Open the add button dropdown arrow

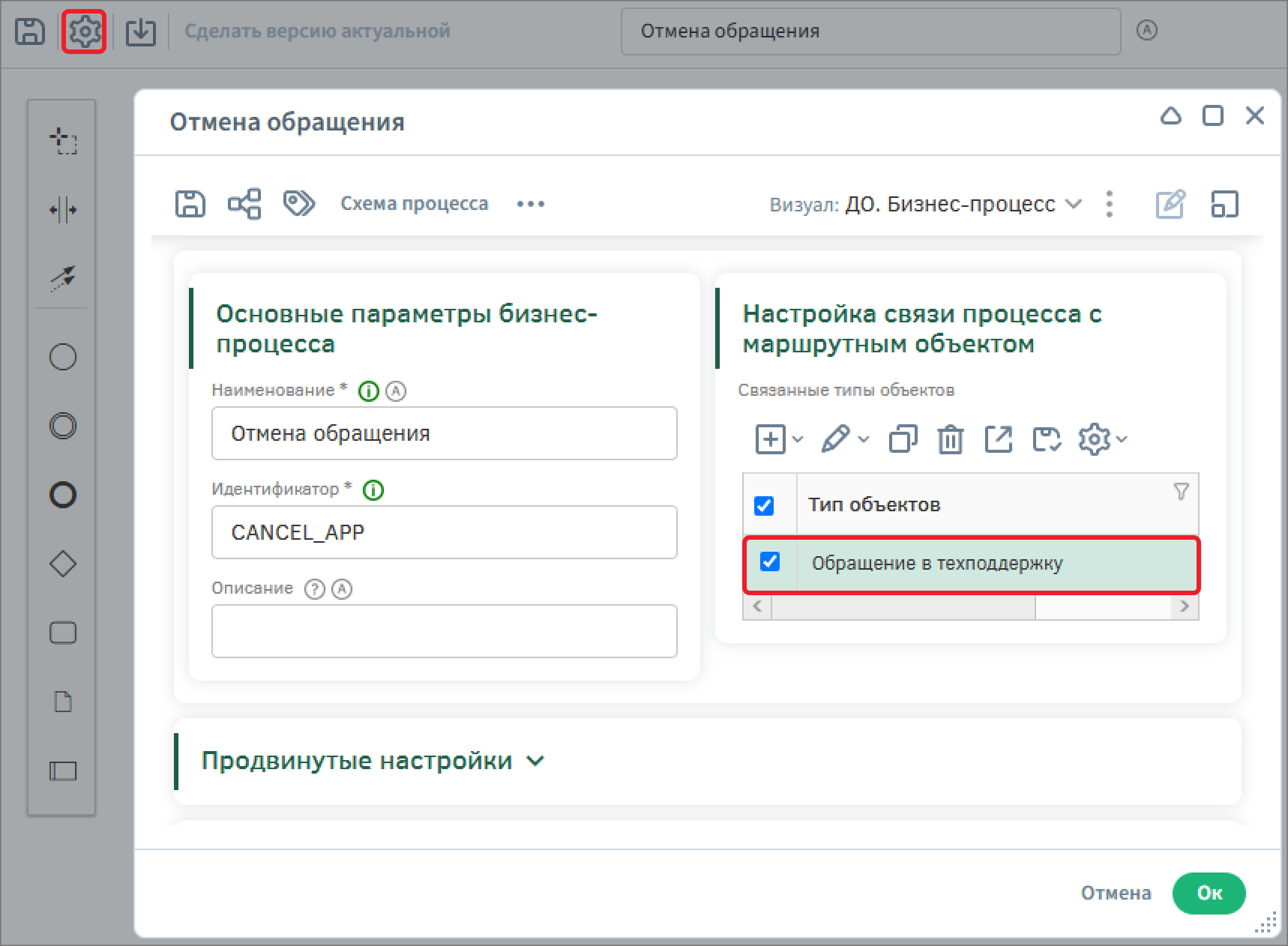click(x=798, y=439)
